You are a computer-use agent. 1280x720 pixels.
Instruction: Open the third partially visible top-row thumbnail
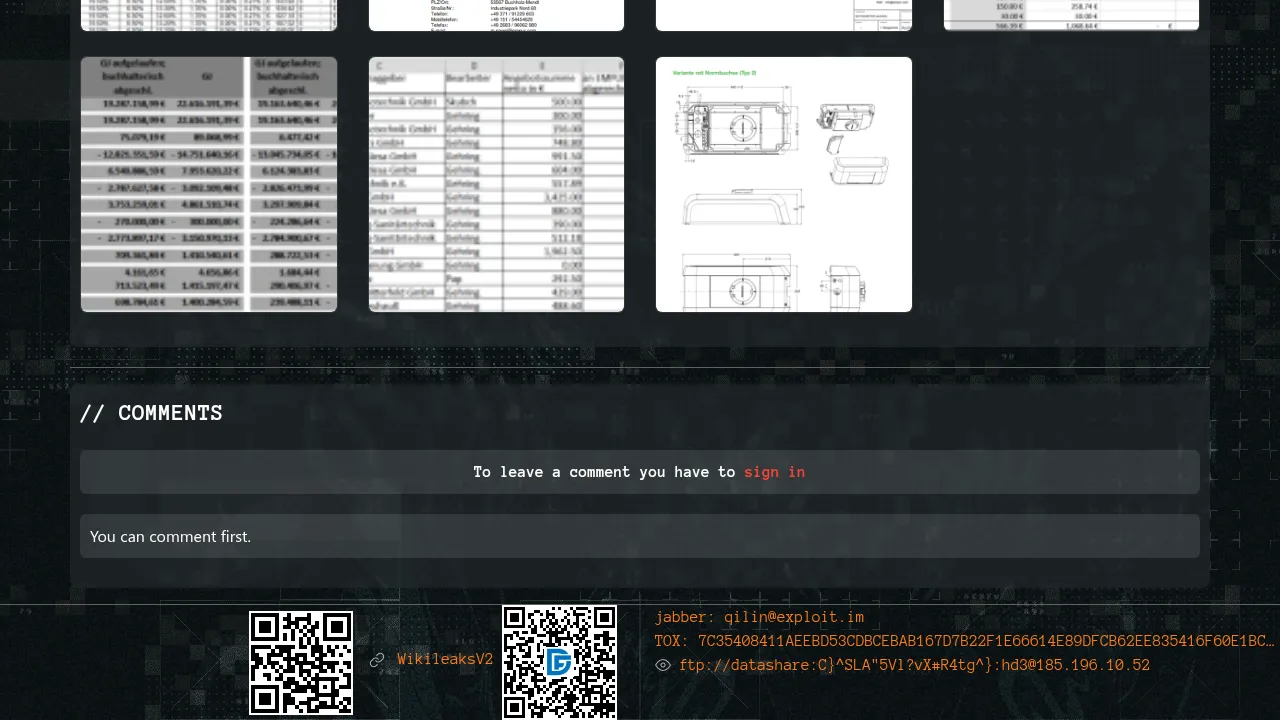[x=784, y=15]
